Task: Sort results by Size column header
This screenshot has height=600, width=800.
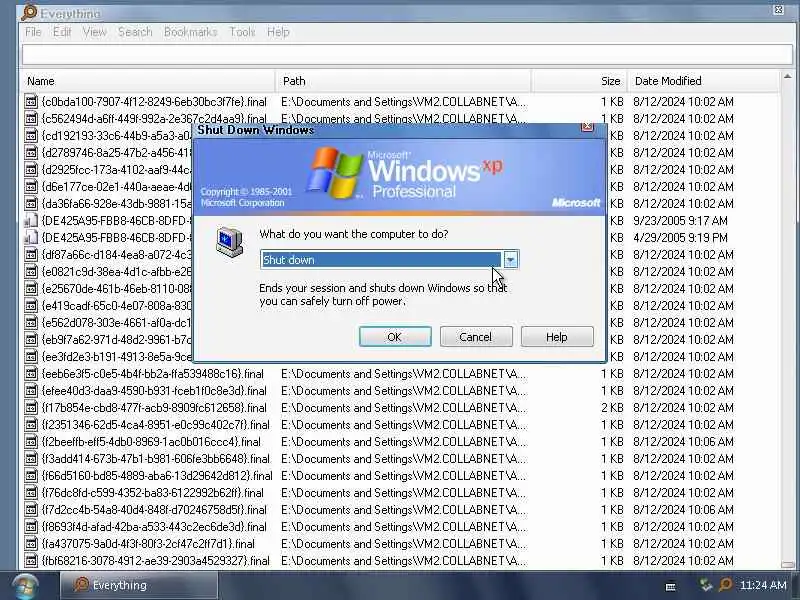Action: [579, 81]
